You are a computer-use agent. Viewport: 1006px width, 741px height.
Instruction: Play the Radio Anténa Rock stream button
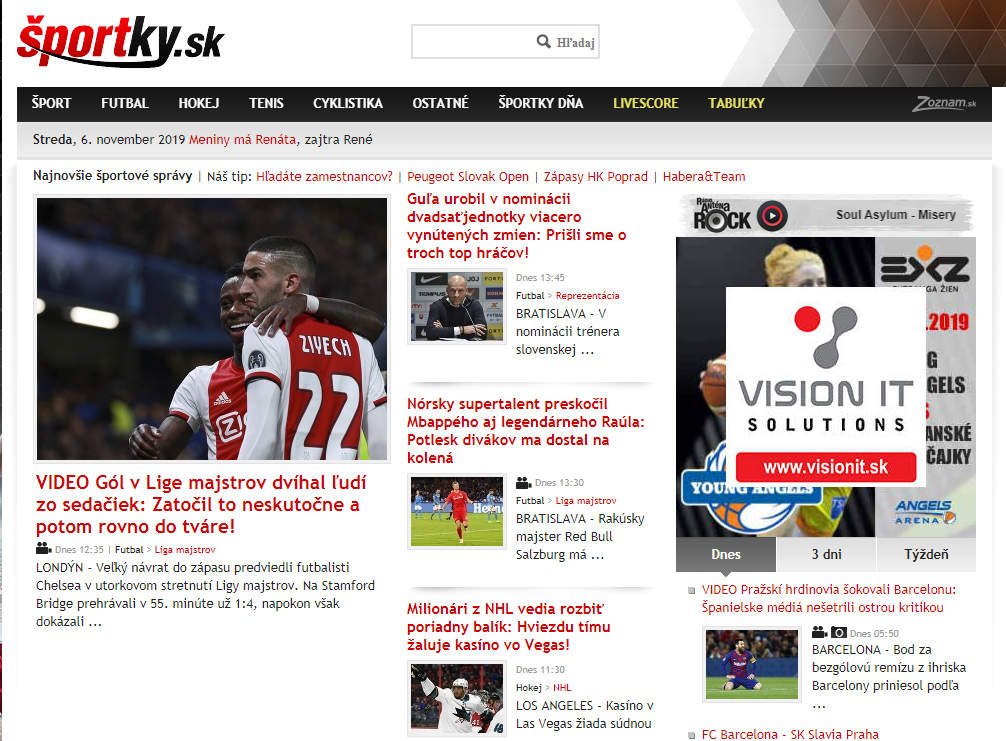(x=772, y=216)
